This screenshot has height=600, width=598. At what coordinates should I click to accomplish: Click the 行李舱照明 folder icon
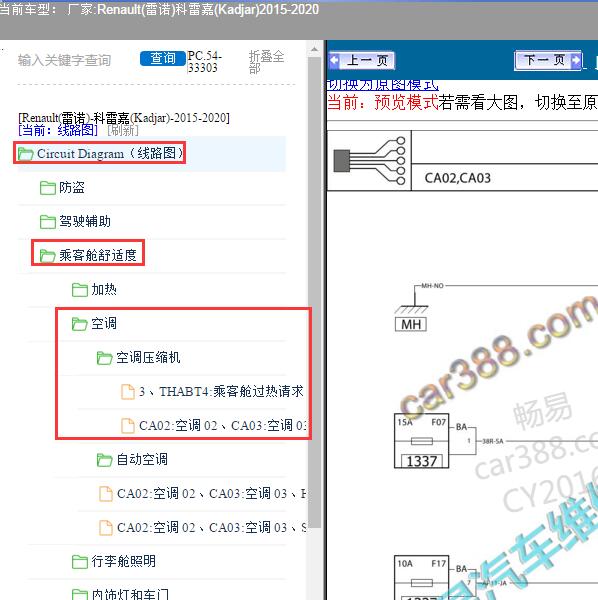80,561
